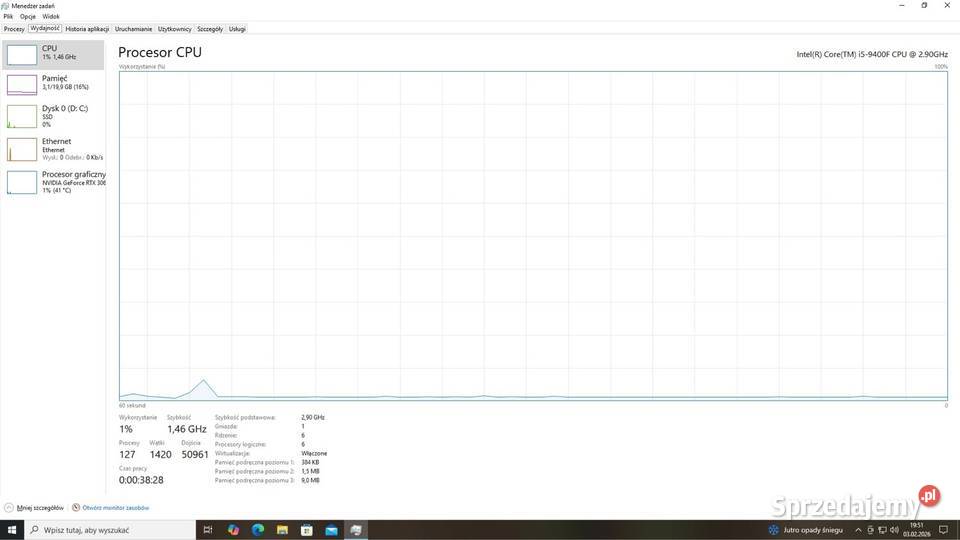
Task: Click the 1,5 MB L2 cache value
Action: click(x=310, y=471)
